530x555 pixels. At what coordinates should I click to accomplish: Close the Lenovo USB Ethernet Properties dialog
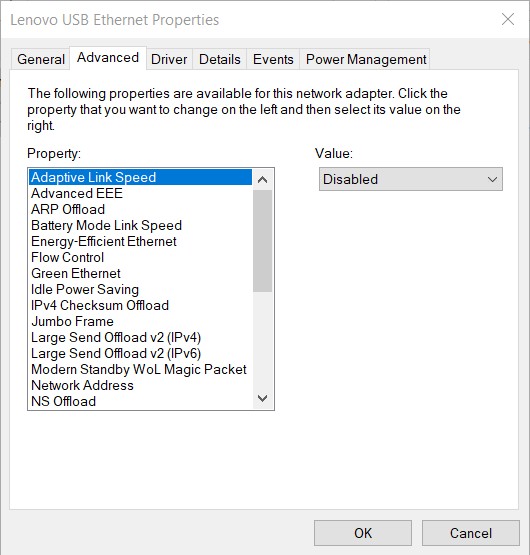(x=508, y=19)
